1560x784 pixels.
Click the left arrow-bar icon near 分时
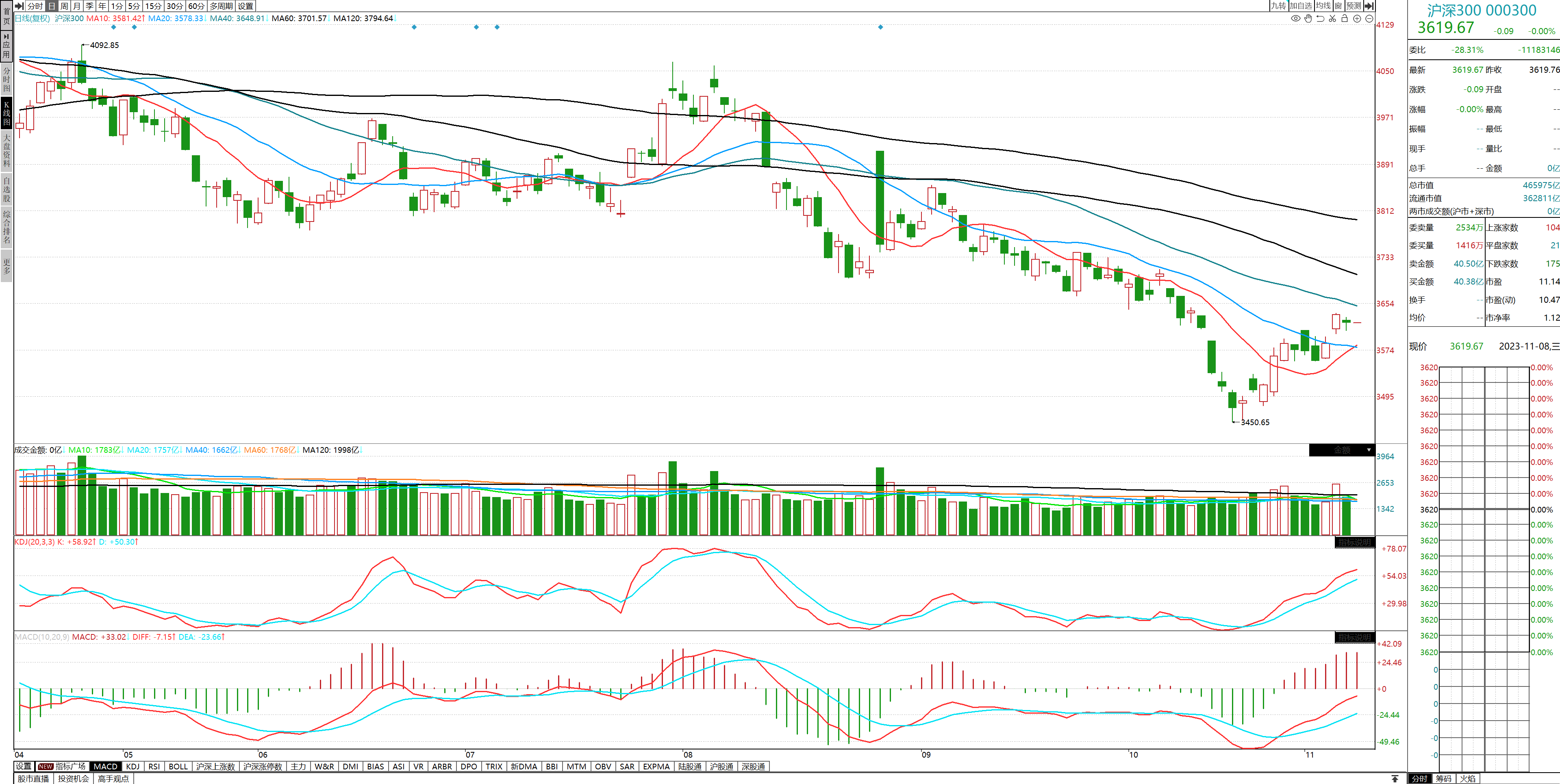19,5
